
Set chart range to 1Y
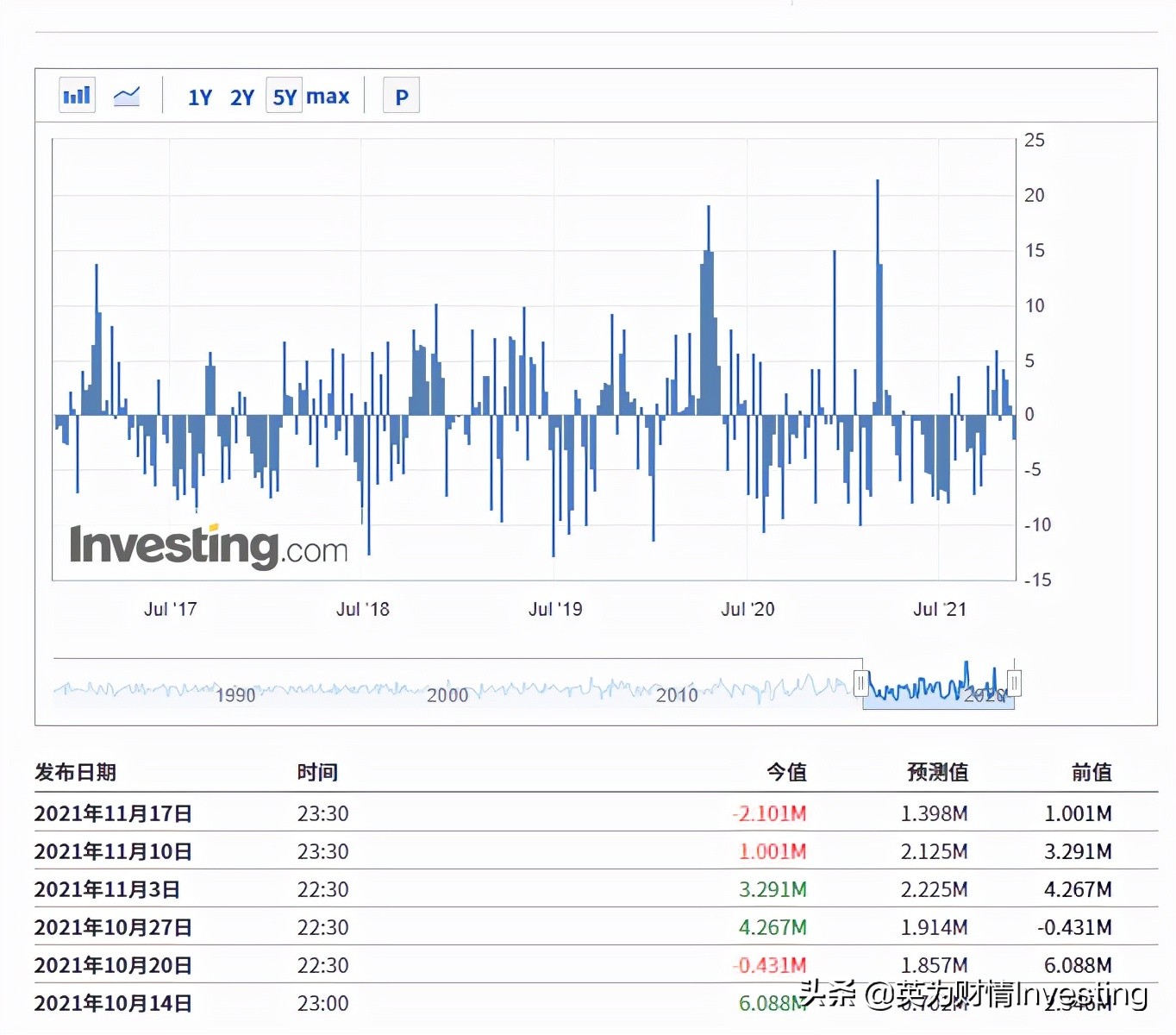(x=200, y=97)
